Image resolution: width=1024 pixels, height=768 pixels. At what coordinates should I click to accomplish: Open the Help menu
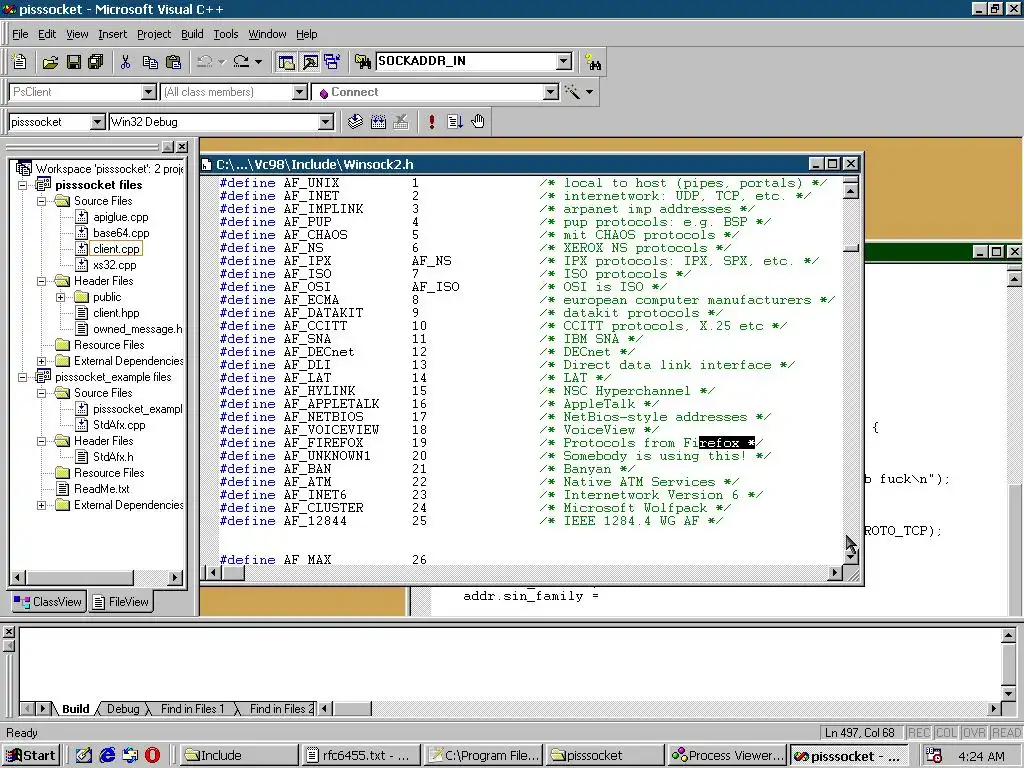click(x=306, y=34)
